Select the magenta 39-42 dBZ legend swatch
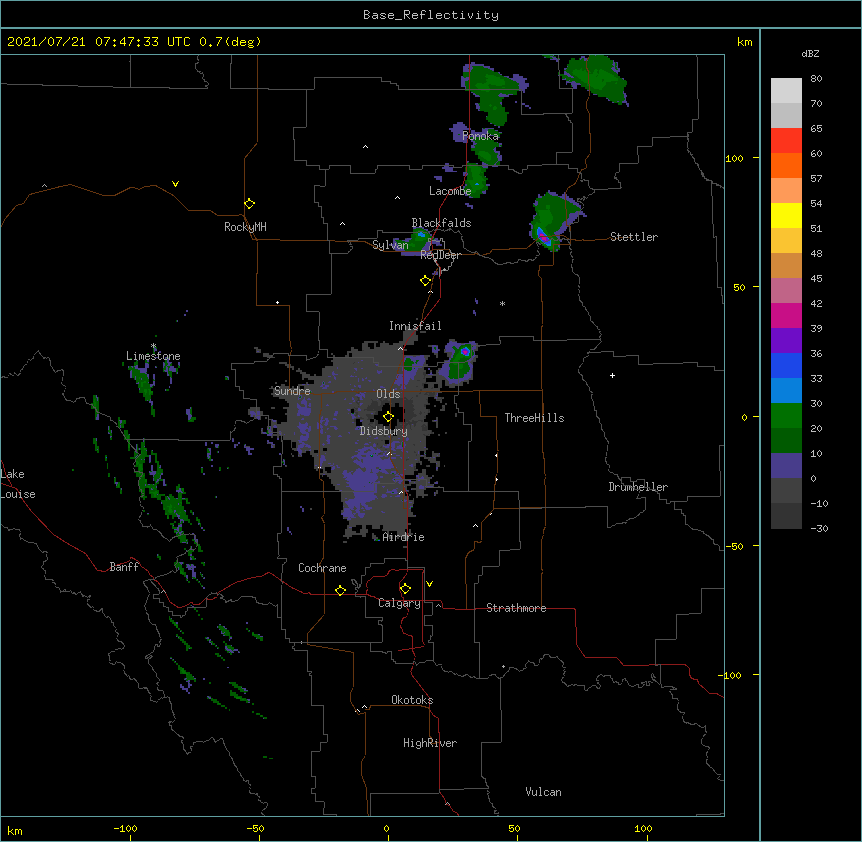The width and height of the screenshot is (862, 842). 786,316
